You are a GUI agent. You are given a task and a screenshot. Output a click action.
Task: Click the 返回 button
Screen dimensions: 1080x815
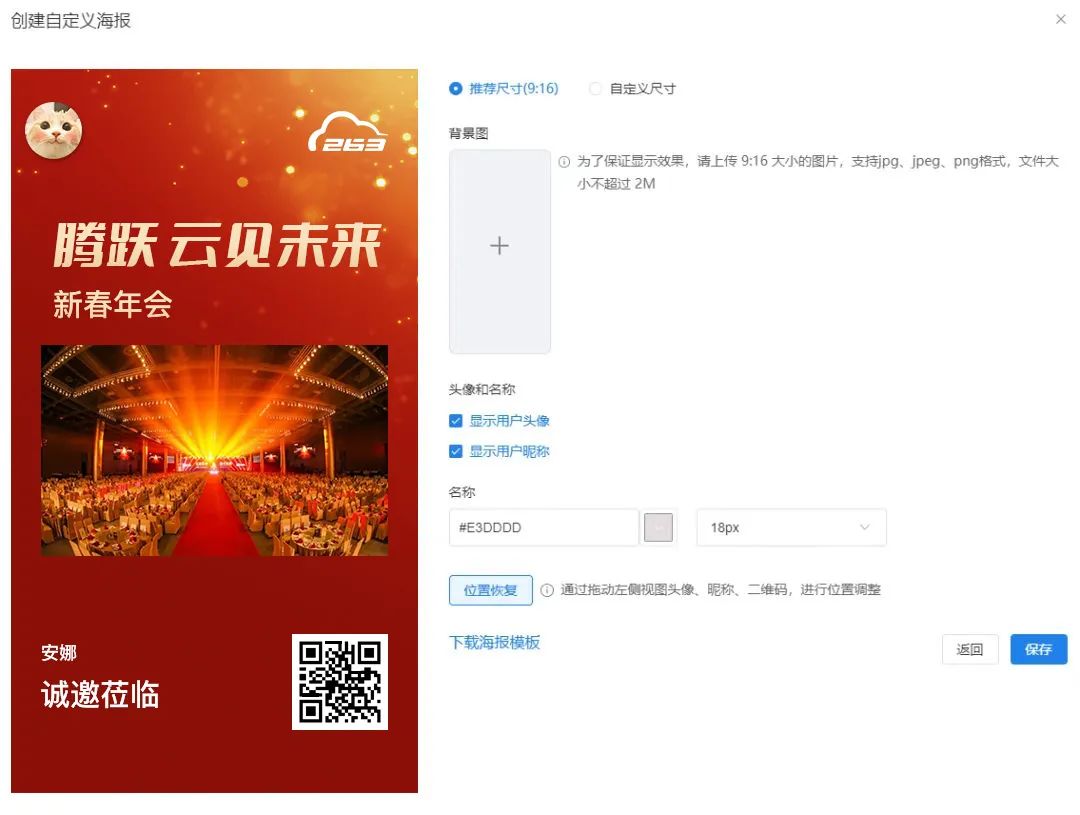point(970,650)
